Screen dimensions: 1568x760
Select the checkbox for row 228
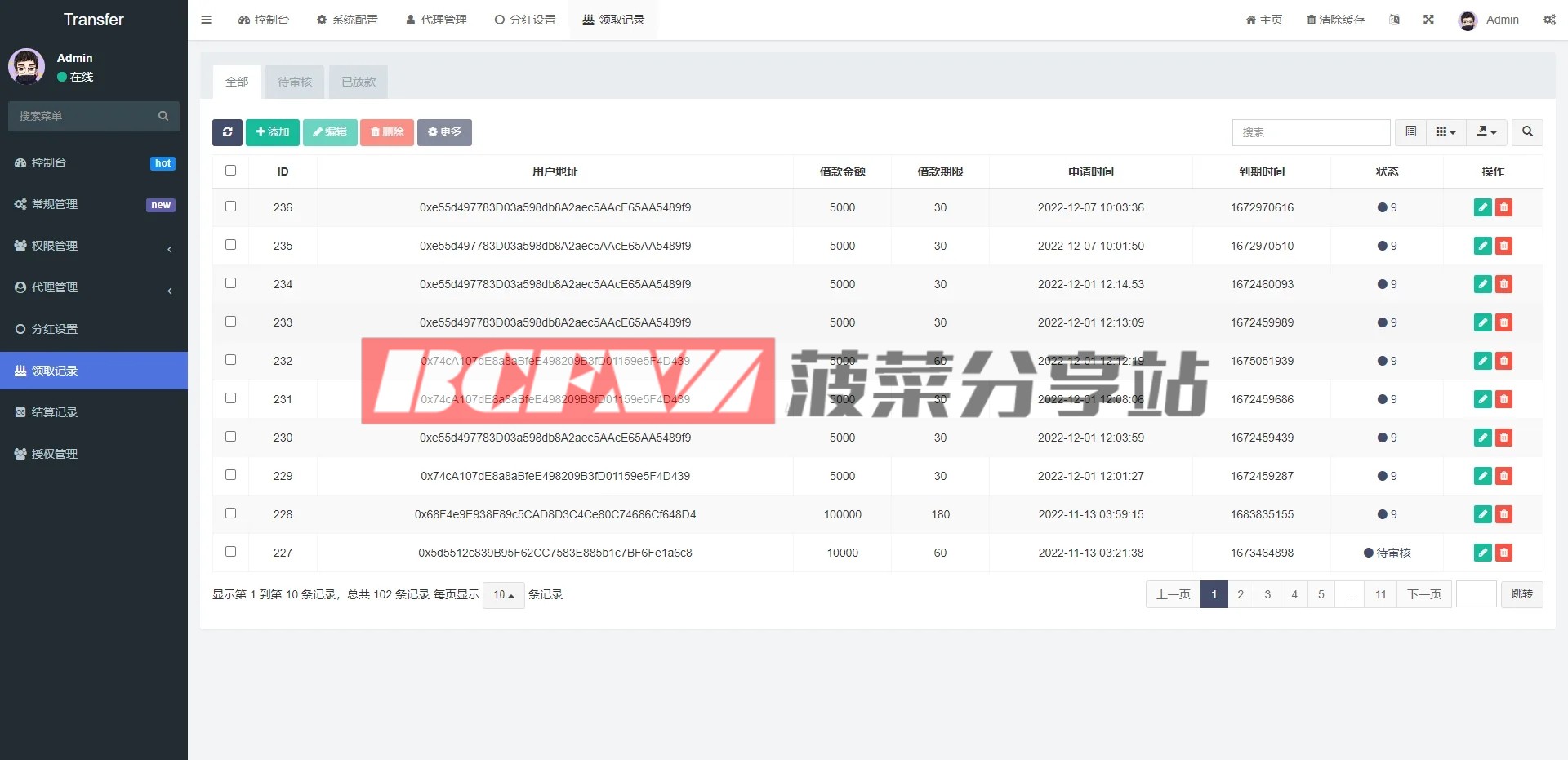(230, 513)
